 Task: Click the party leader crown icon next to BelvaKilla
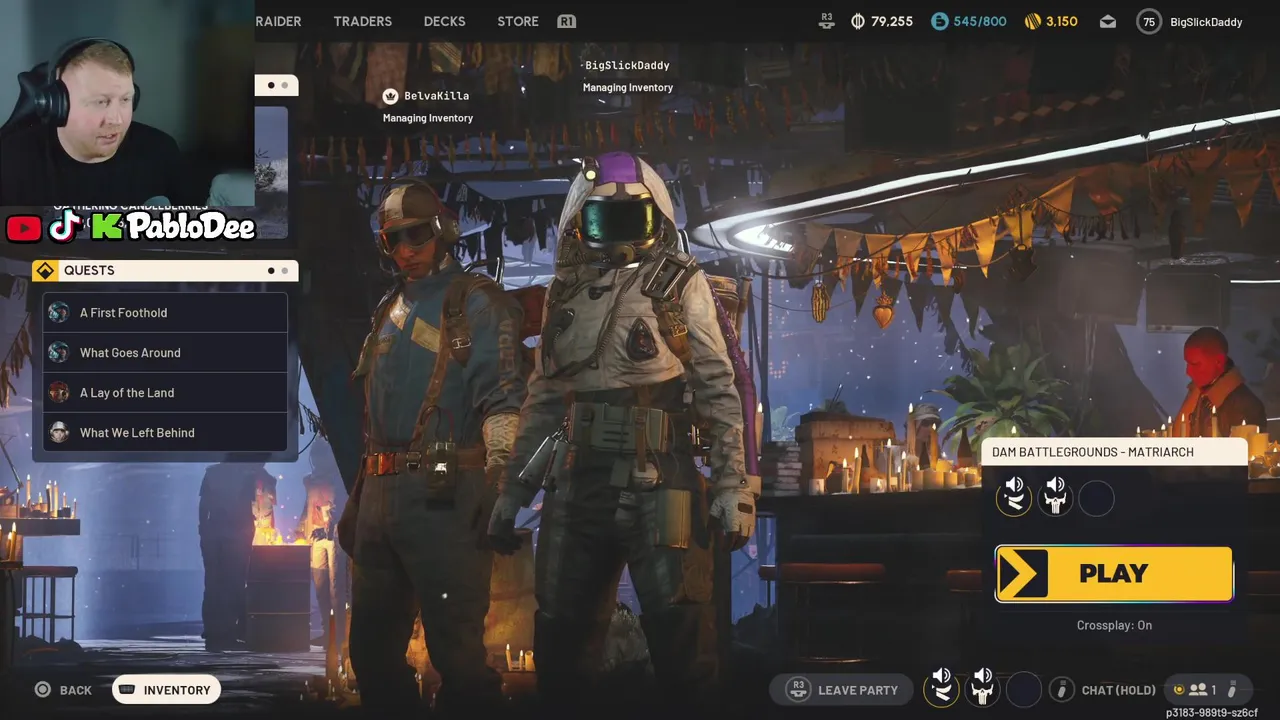391,96
